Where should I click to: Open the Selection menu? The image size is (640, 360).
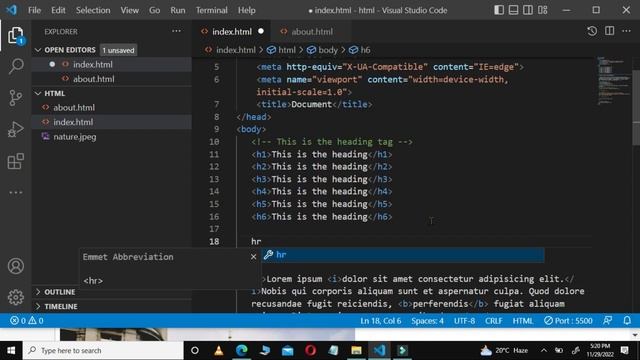click(x=93, y=10)
